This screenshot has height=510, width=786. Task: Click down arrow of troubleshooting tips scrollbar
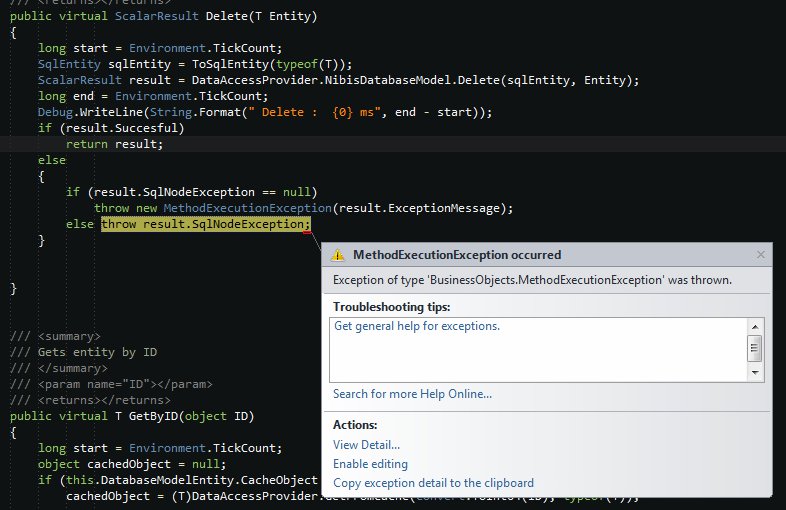(x=755, y=373)
